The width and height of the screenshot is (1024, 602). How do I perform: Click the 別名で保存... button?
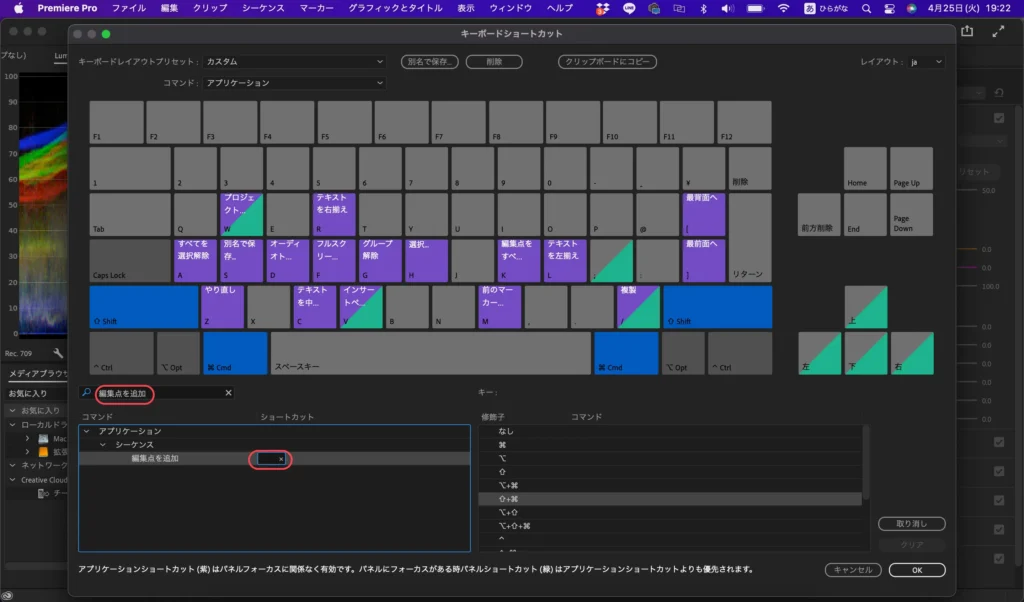click(429, 62)
